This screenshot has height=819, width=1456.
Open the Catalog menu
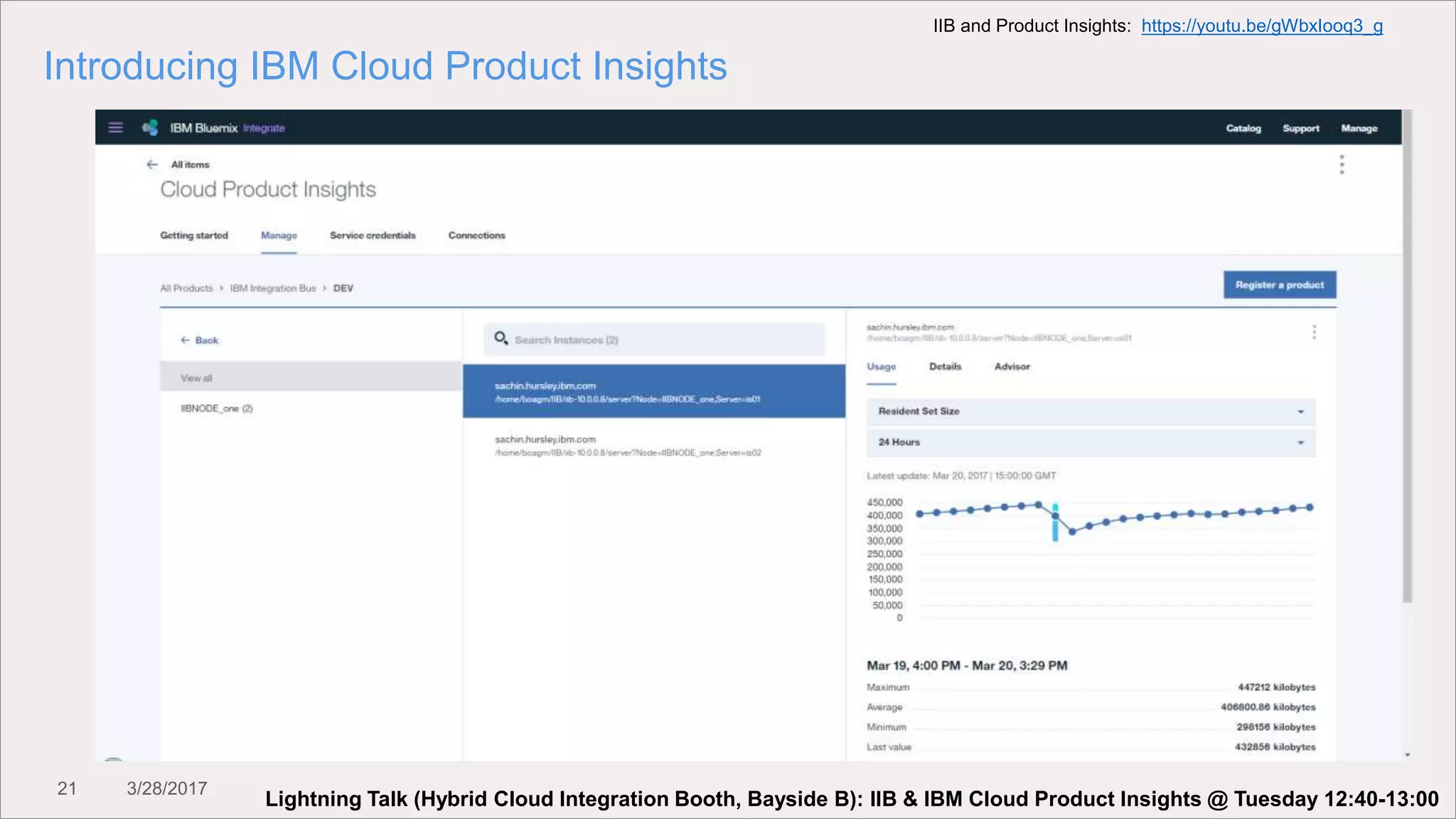tap(1243, 129)
